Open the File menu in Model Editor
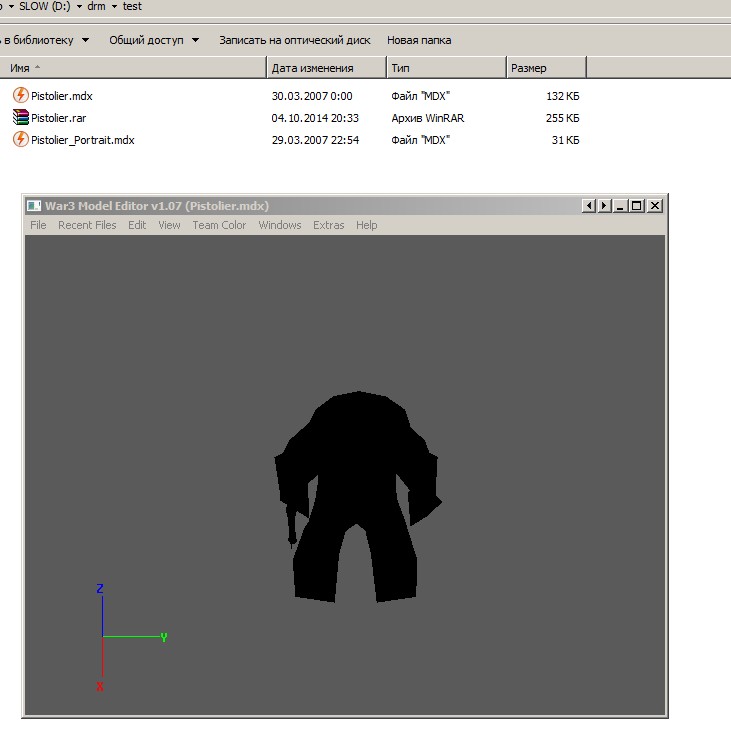Viewport: 731px width, 737px height. click(x=38, y=225)
